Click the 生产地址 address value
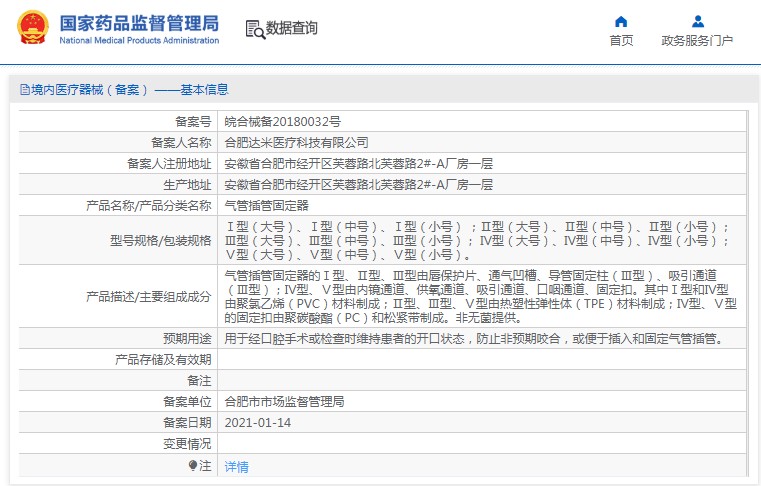 [x=358, y=184]
